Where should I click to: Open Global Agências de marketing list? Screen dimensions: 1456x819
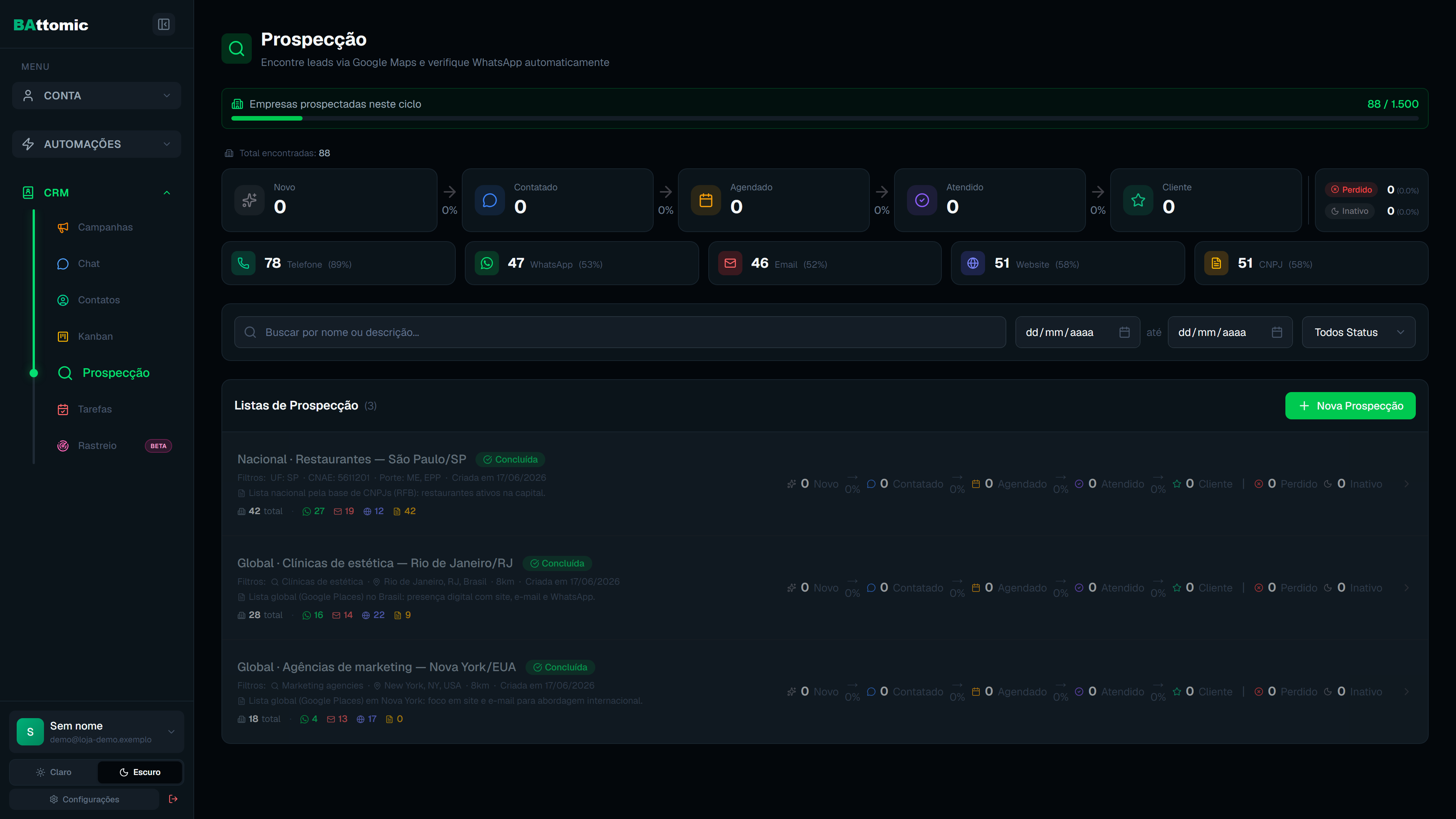[377, 667]
